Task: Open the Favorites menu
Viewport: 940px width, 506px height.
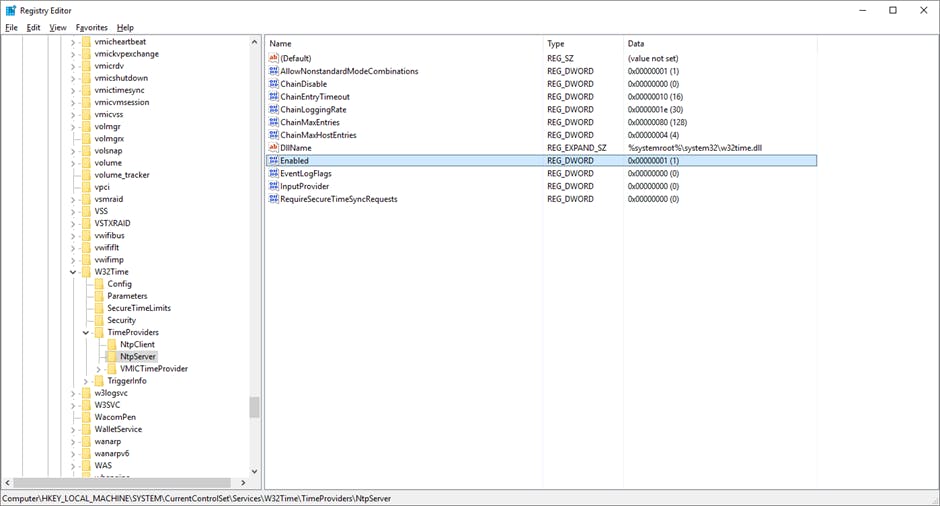Action: (x=91, y=27)
